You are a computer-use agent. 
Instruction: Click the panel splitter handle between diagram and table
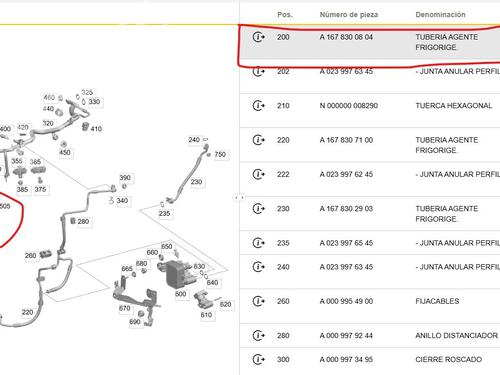tap(239, 198)
